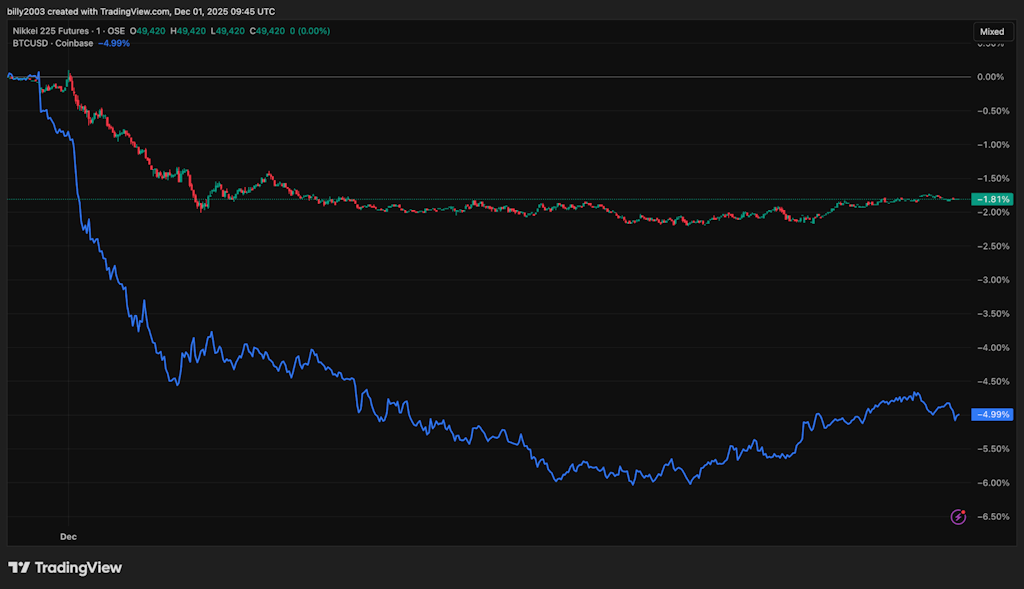Open the Mixed scale mode button
Viewport: 1024px width, 589px height.
(991, 32)
